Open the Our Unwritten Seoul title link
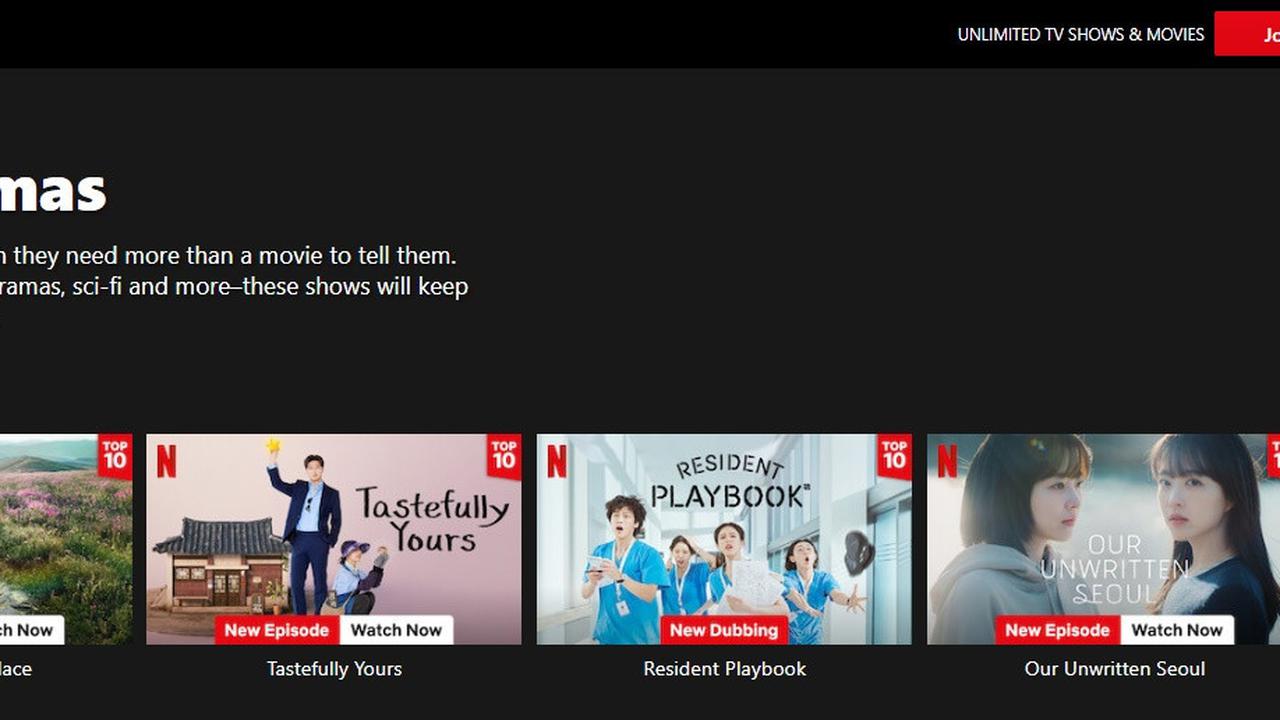Screen dimensions: 1280x720 point(1115,669)
